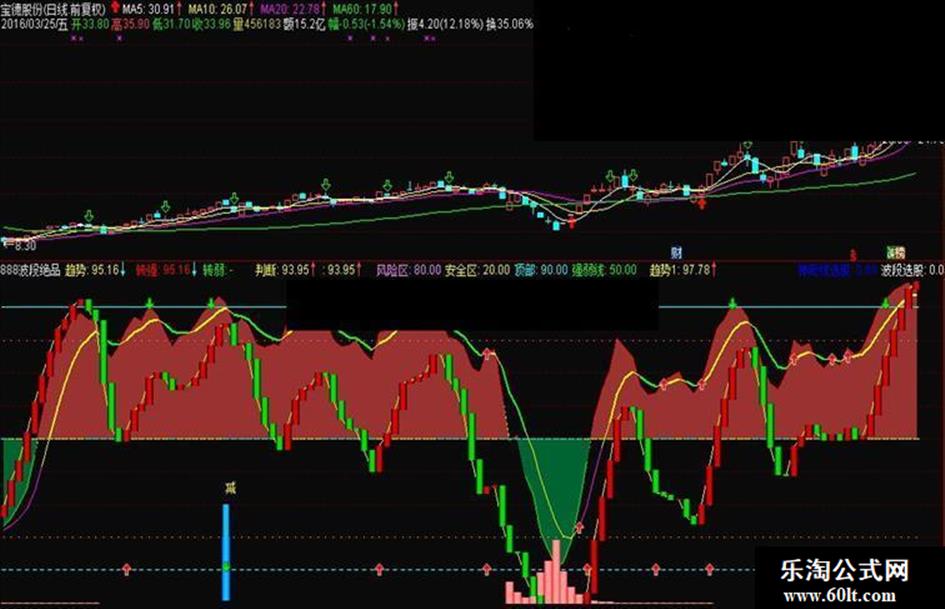This screenshot has height=609, width=945.
Task: Click the date 2016/03/25/五
Action: tap(34, 25)
